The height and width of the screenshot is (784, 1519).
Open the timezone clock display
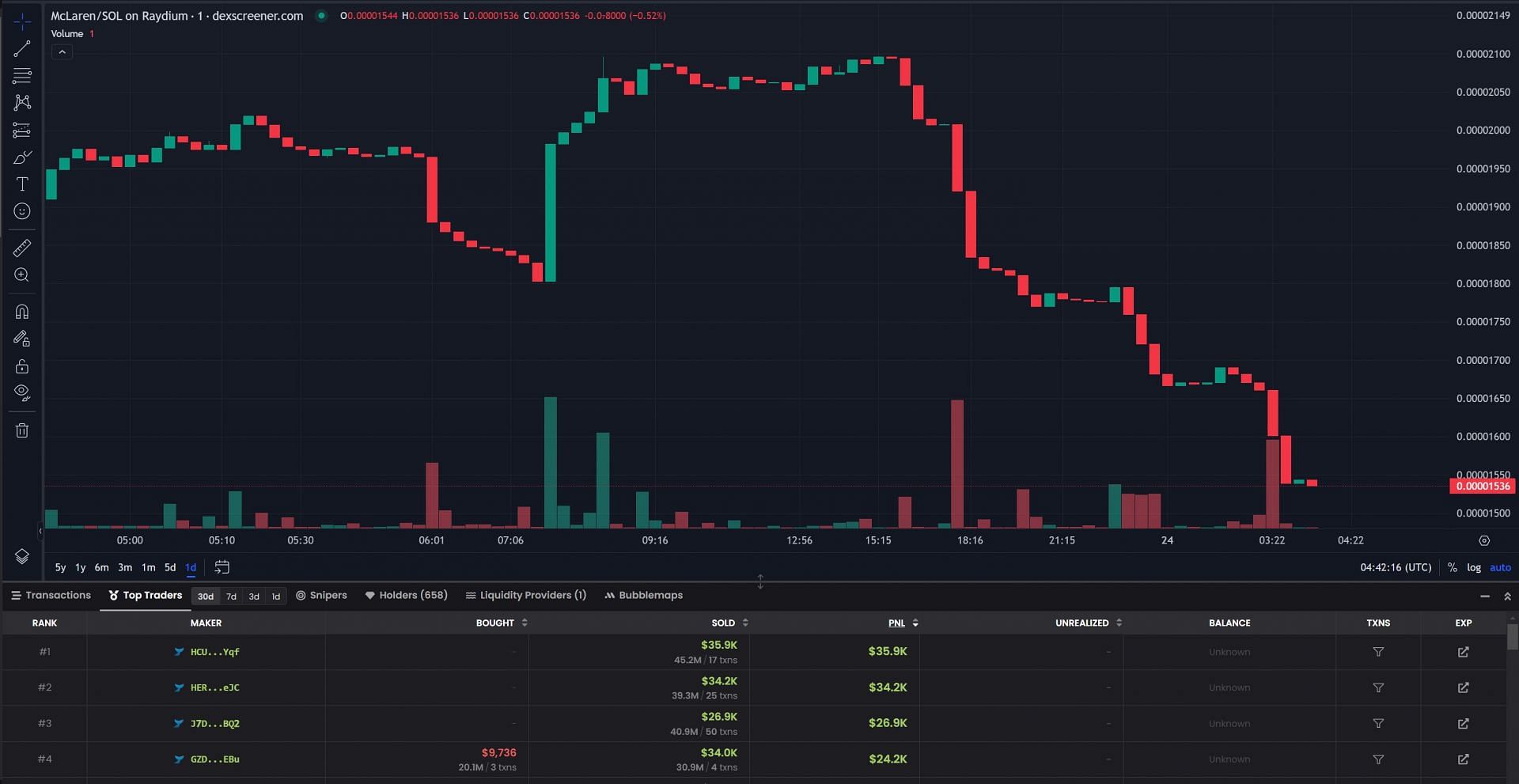[1396, 567]
